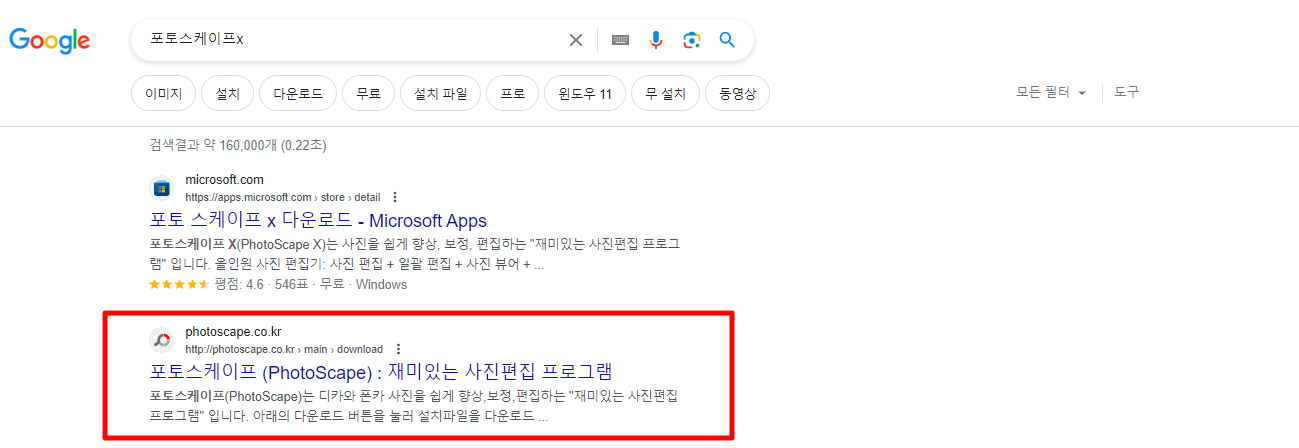Select the 동영상 filter chip
1299x448 pixels.
point(737,94)
